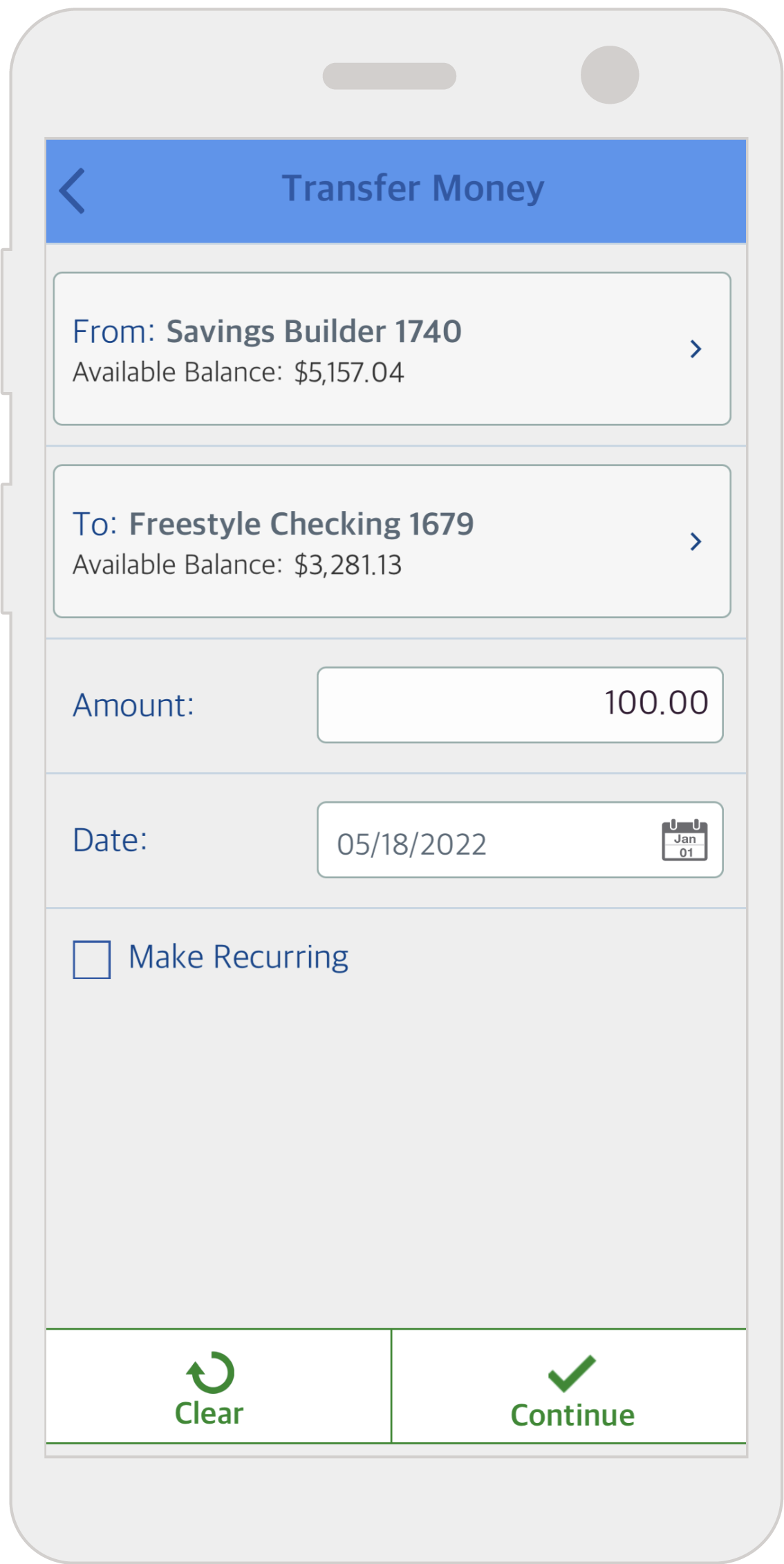
Task: Click the Amount field showing 100.00
Action: pos(519,705)
